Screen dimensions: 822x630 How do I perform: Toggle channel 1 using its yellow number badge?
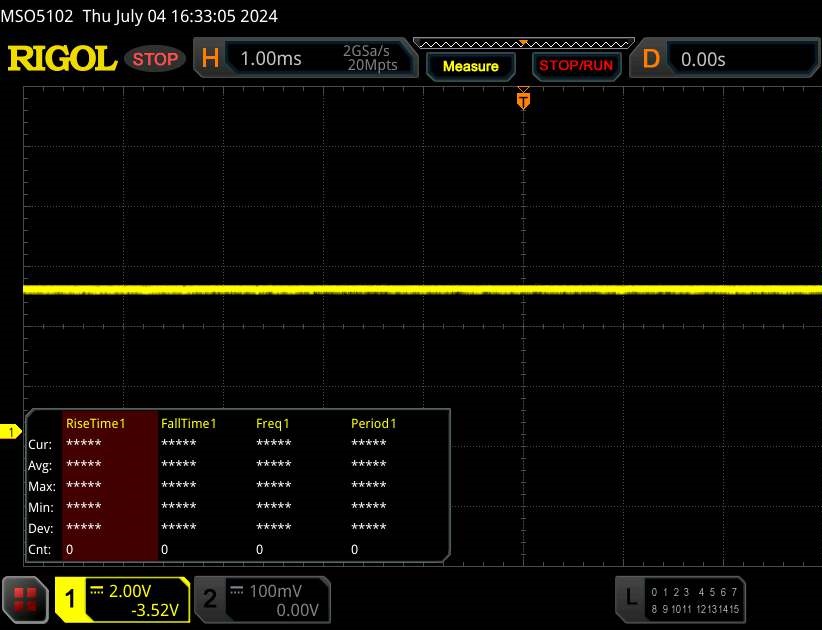click(71, 599)
